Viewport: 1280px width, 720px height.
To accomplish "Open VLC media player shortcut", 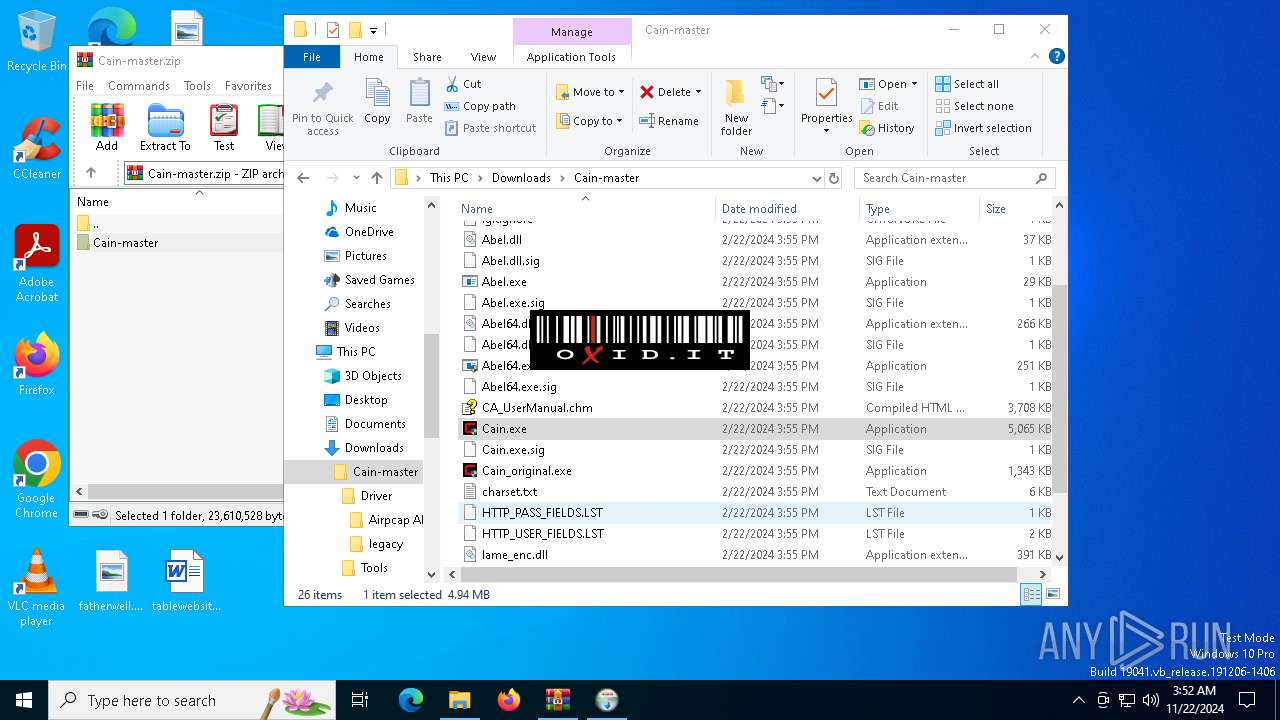I will tap(36, 588).
